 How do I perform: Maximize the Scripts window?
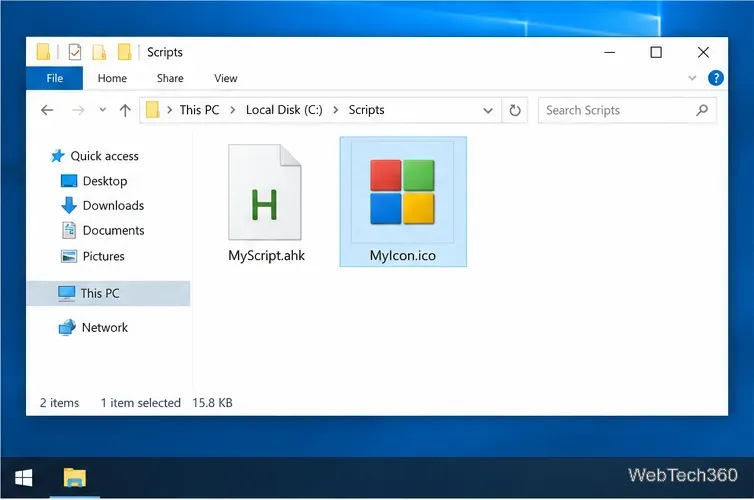[x=656, y=52]
